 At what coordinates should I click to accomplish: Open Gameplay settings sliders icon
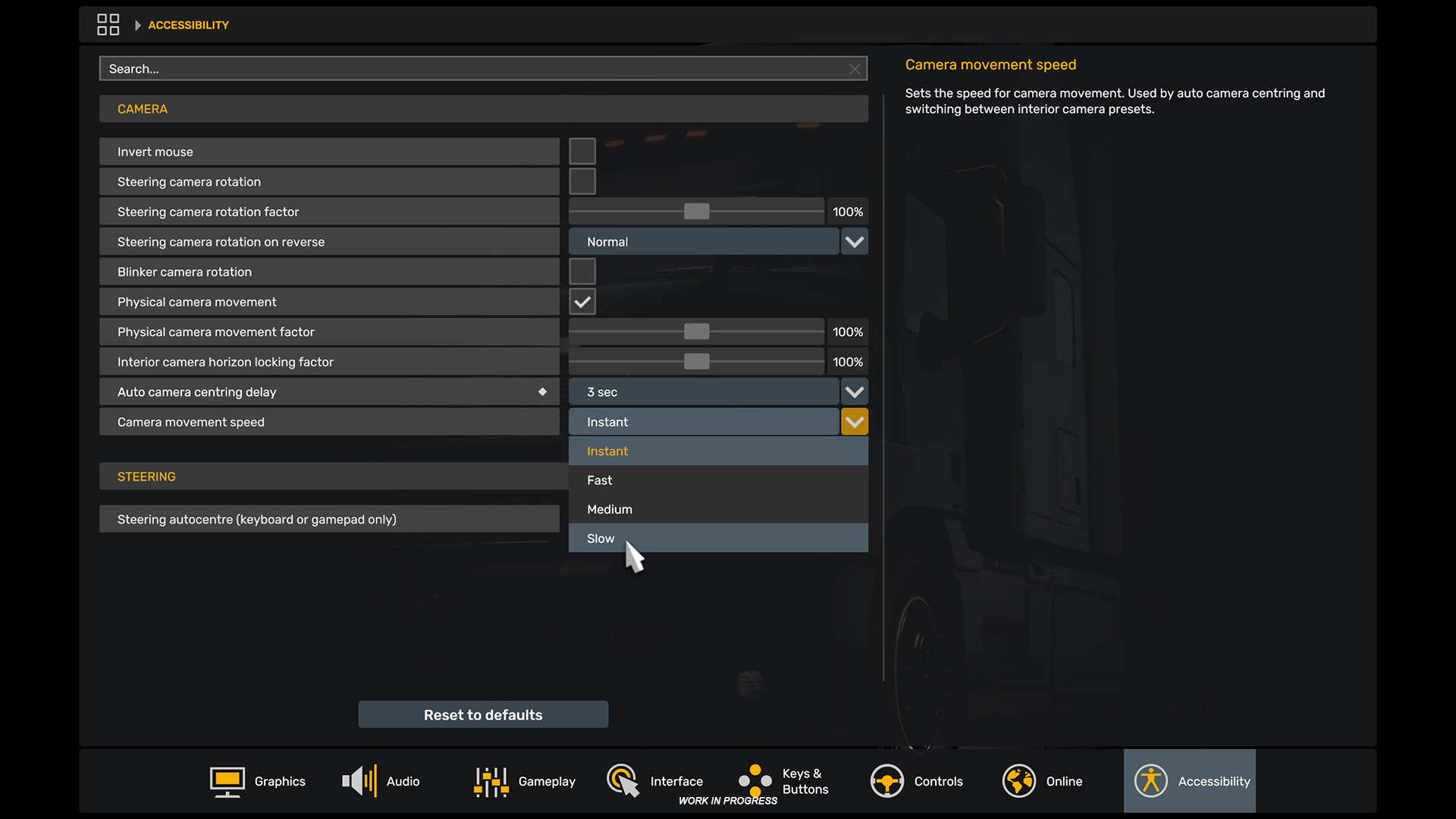[x=491, y=781]
